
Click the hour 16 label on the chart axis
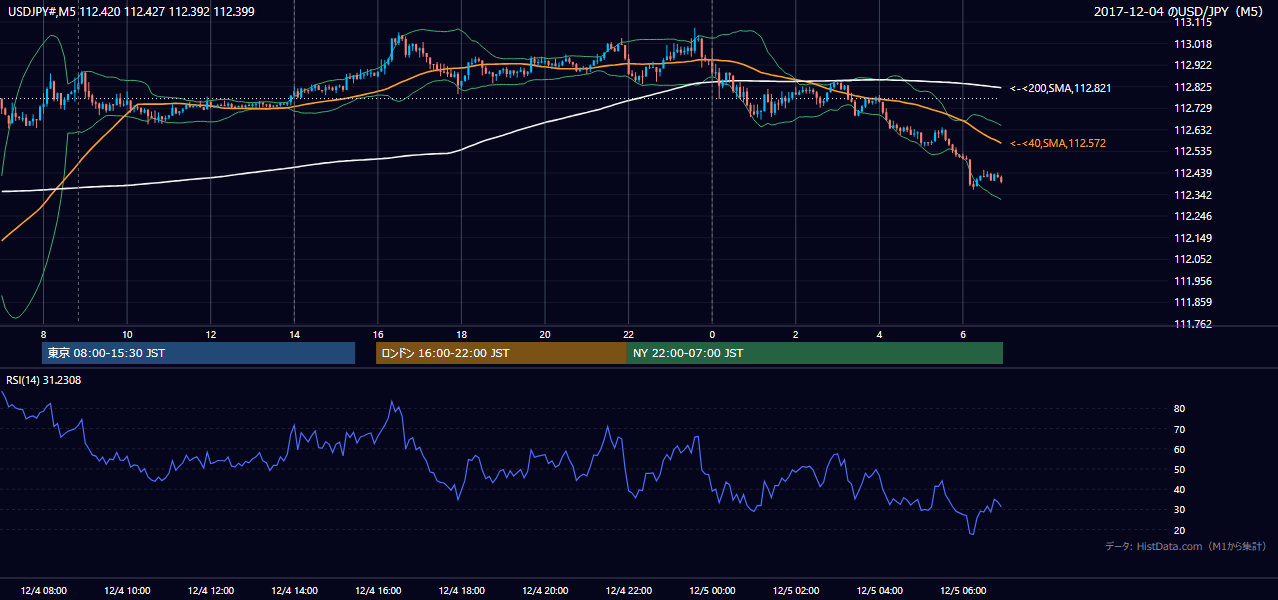tap(378, 334)
